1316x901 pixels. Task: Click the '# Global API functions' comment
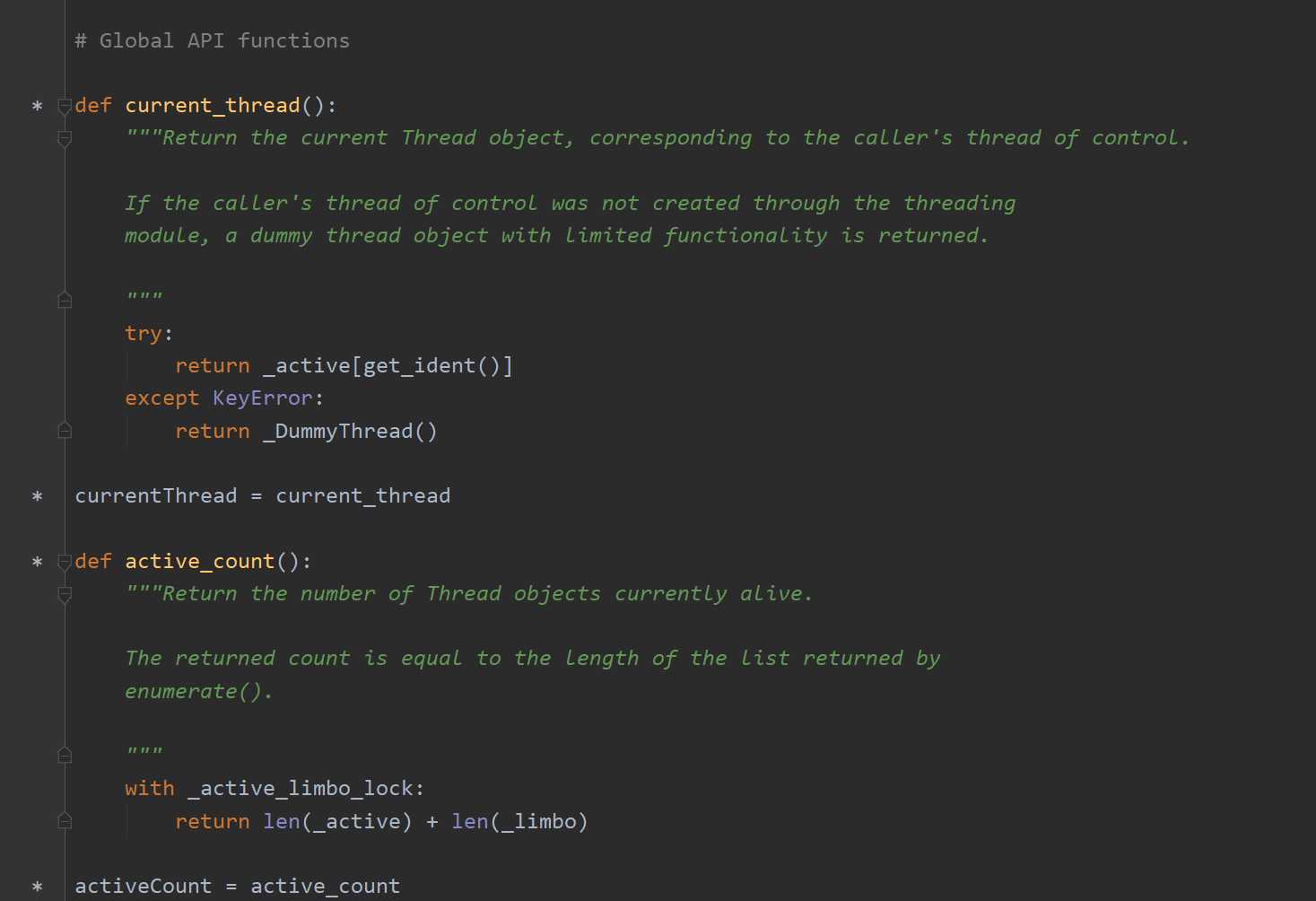[x=212, y=41]
